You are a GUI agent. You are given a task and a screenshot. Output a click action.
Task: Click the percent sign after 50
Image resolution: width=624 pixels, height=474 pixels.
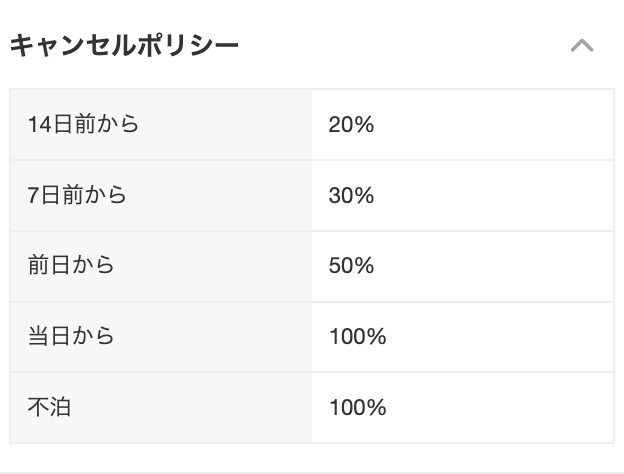(363, 265)
